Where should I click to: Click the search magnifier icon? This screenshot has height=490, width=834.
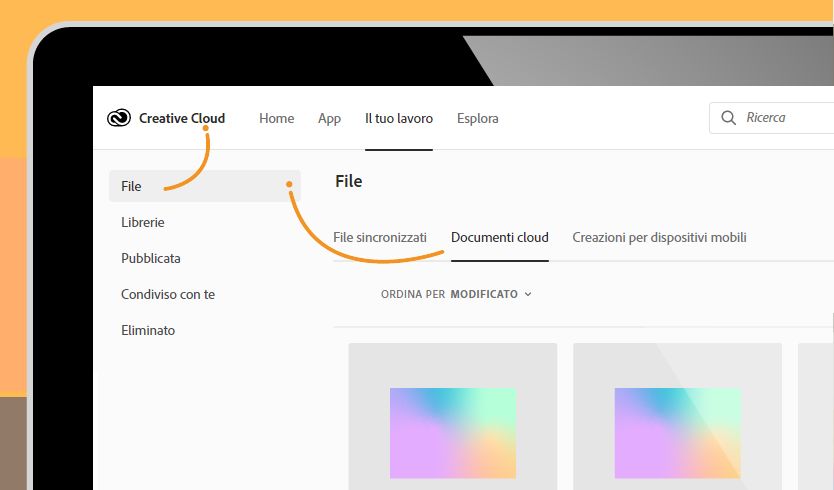(x=728, y=118)
